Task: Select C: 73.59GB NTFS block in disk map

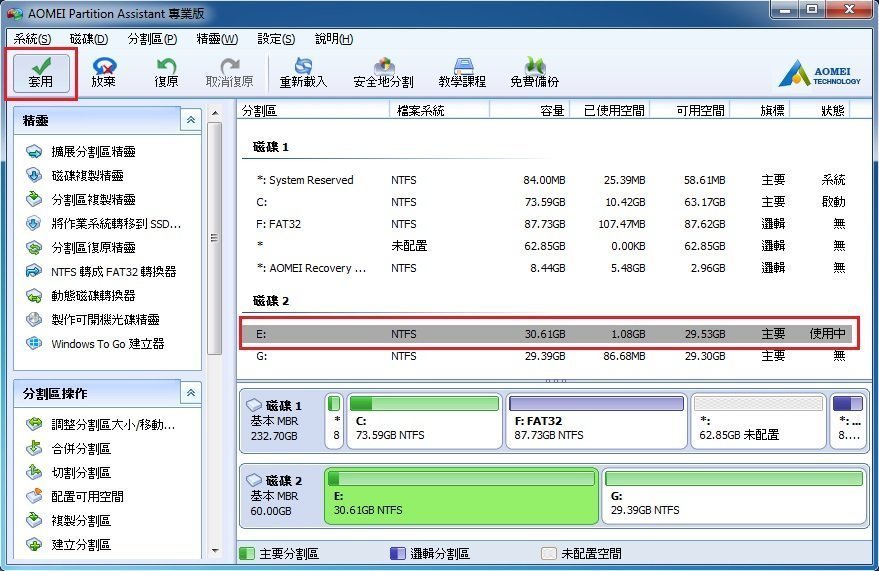Action: coord(424,421)
